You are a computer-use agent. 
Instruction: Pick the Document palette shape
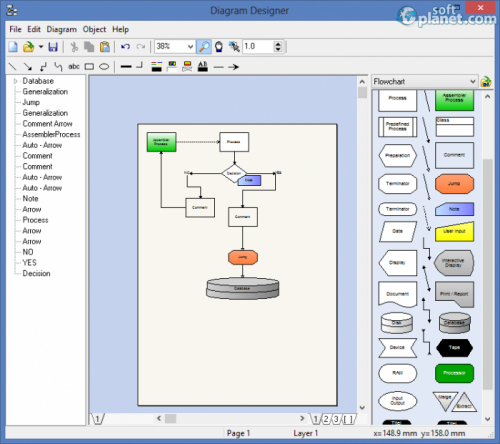tap(397, 294)
